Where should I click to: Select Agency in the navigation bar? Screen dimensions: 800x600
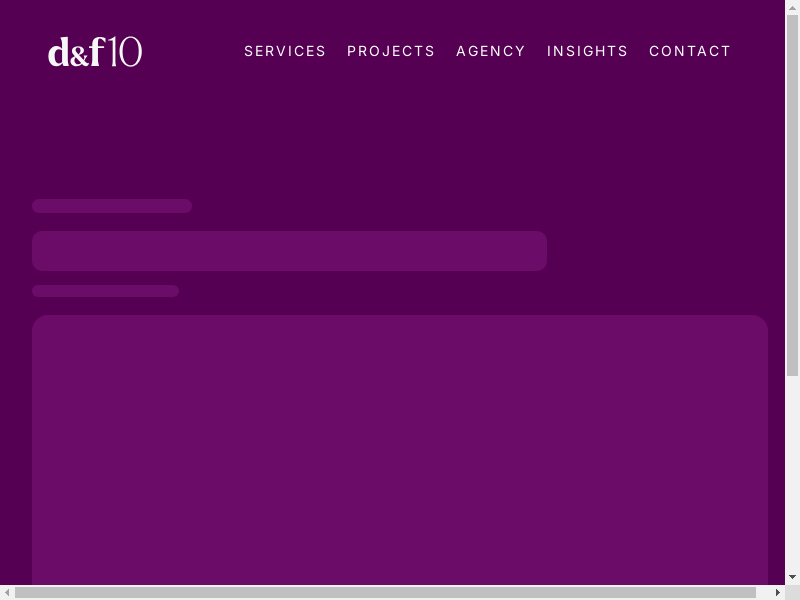pyautogui.click(x=491, y=51)
